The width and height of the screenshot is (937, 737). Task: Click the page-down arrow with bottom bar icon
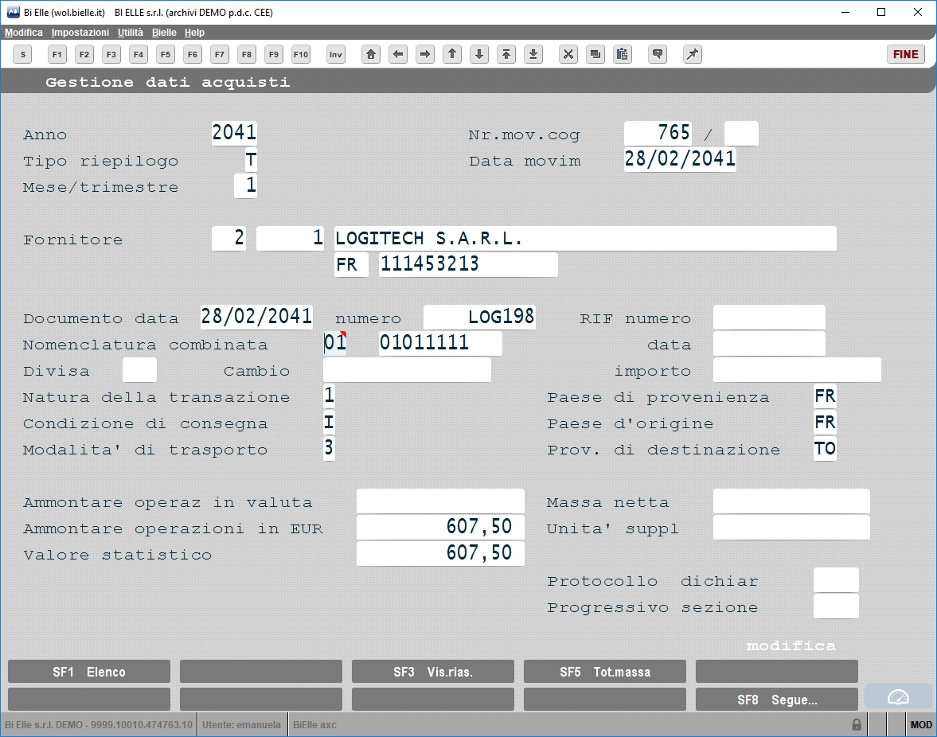click(534, 54)
